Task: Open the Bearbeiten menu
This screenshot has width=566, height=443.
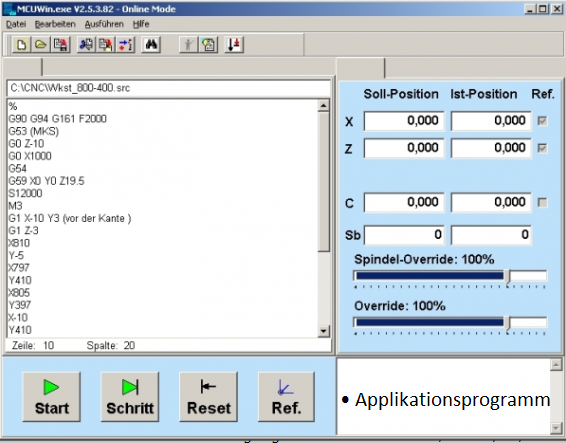Action: pyautogui.click(x=55, y=24)
